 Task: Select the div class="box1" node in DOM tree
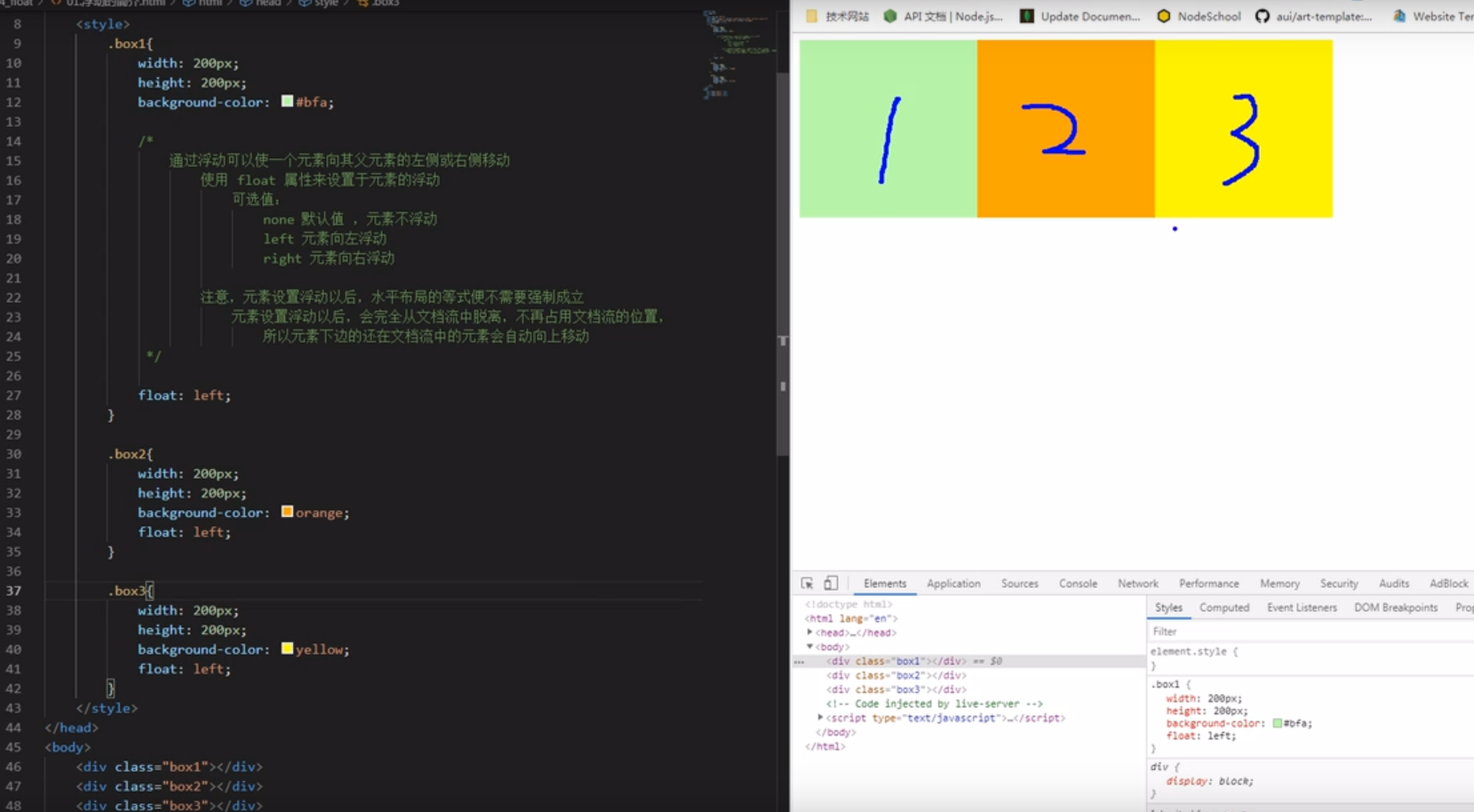point(896,661)
